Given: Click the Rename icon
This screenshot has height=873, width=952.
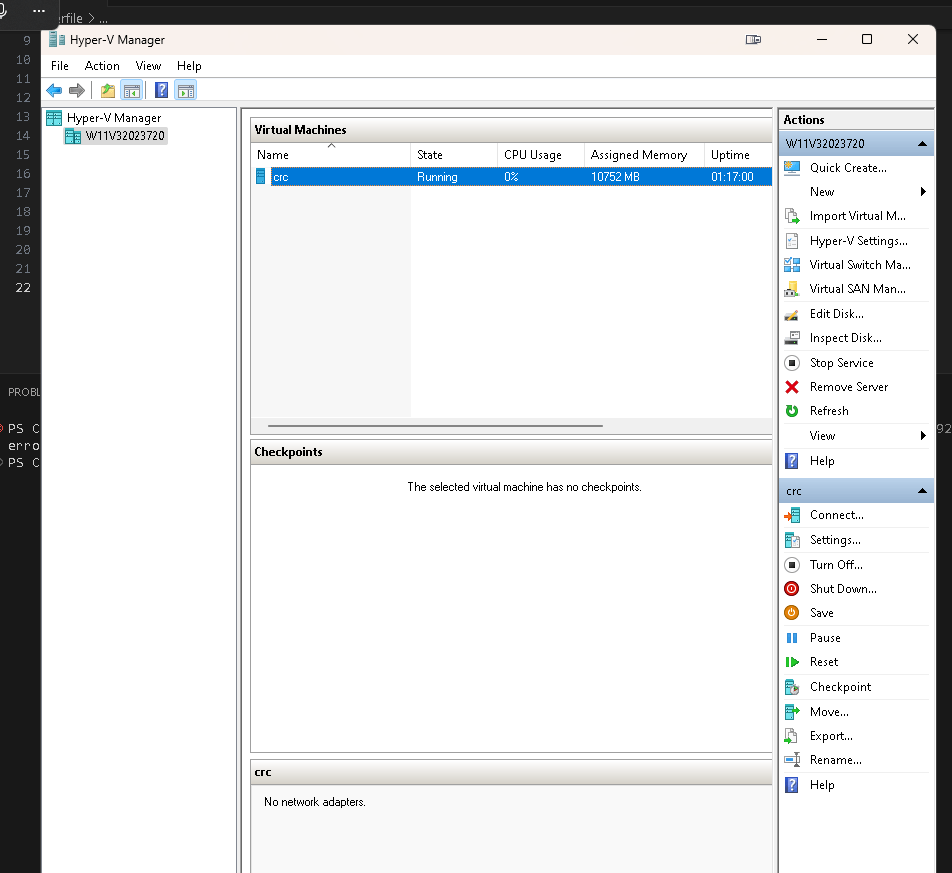Looking at the screenshot, I should click(x=792, y=760).
